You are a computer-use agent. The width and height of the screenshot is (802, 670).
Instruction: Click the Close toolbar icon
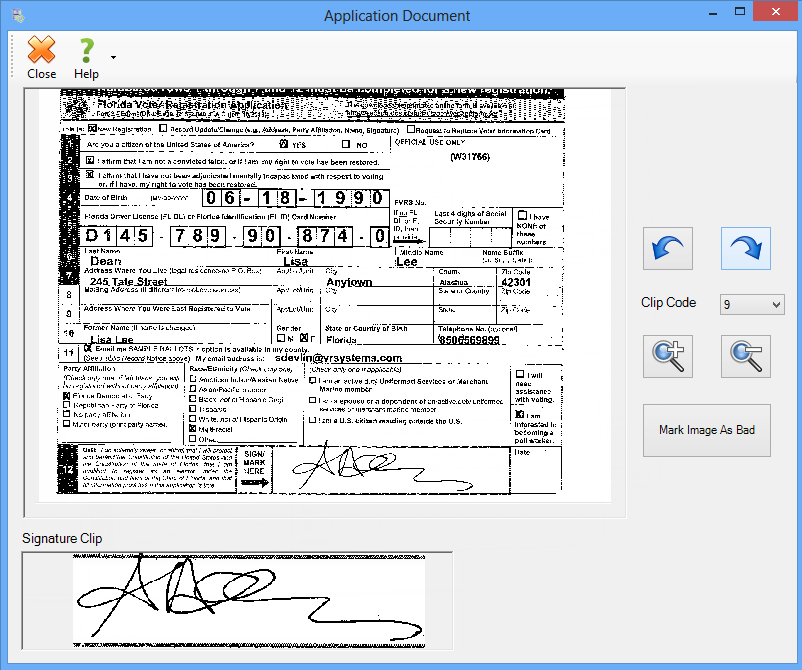tap(41, 57)
